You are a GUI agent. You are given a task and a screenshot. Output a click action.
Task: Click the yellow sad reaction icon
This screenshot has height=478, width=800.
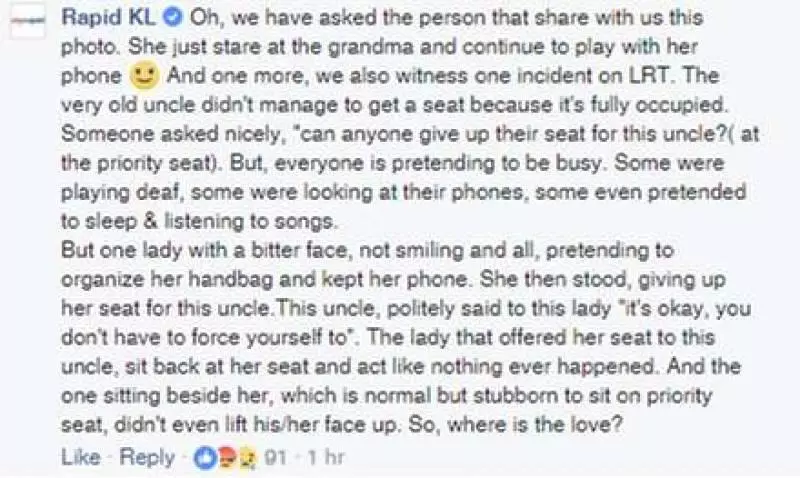point(247,458)
